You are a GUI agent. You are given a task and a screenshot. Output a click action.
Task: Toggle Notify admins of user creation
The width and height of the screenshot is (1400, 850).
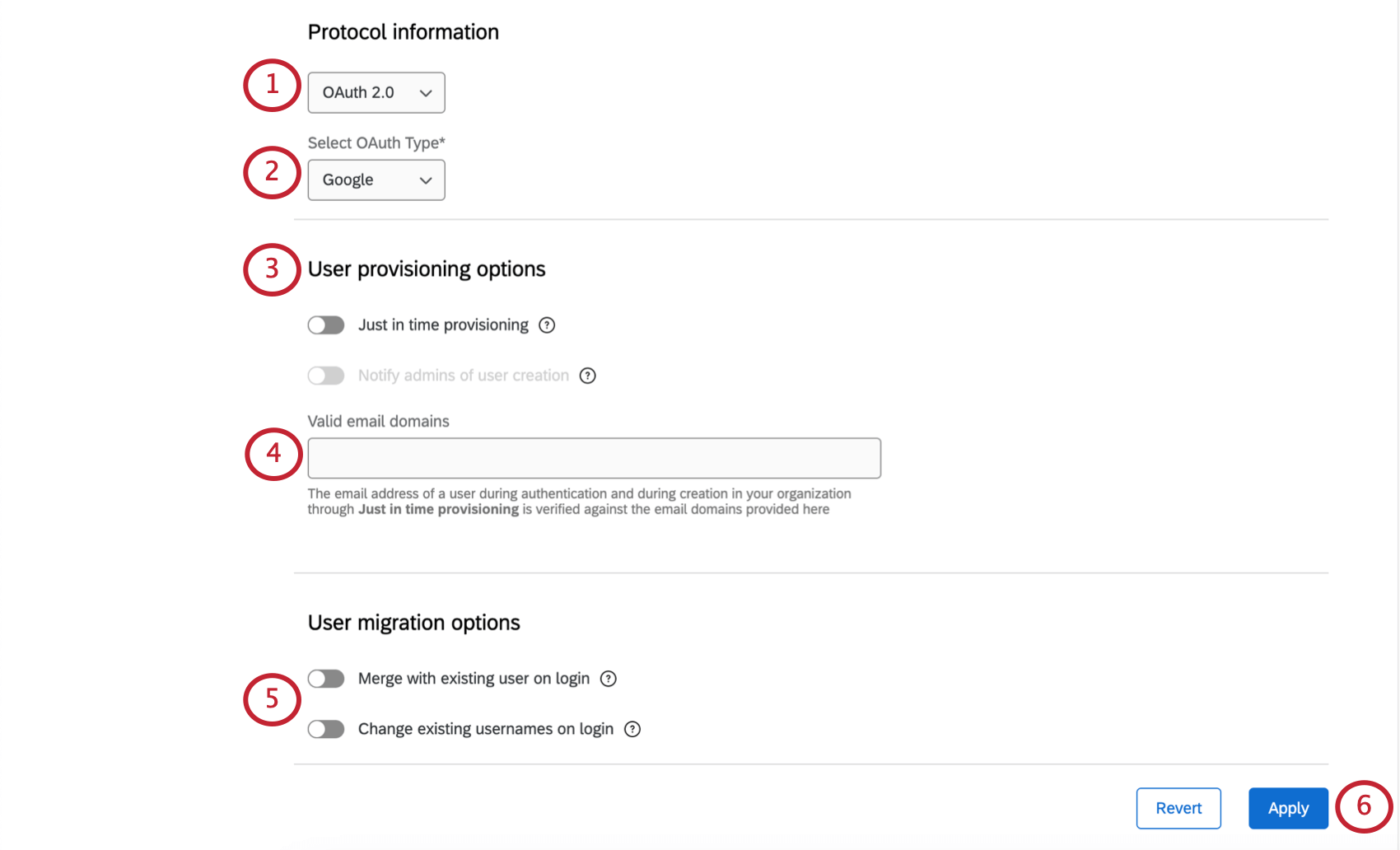[326, 376]
